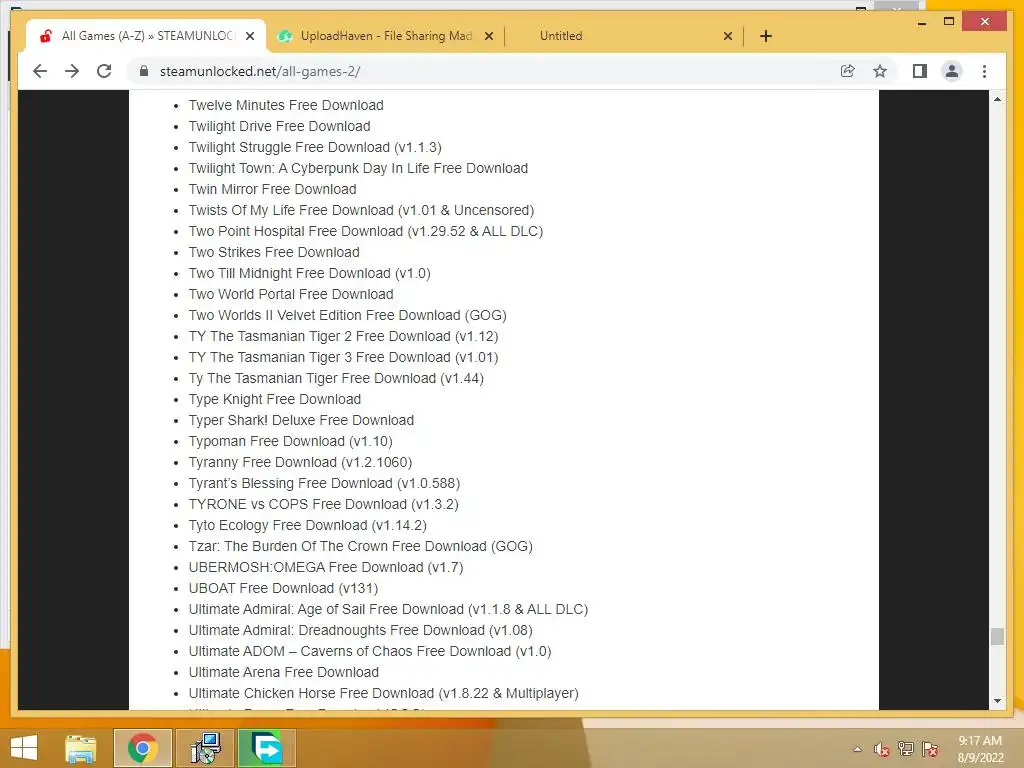Close the All Games (A-Z) tab
Viewport: 1024px width, 768px height.
[x=249, y=36]
